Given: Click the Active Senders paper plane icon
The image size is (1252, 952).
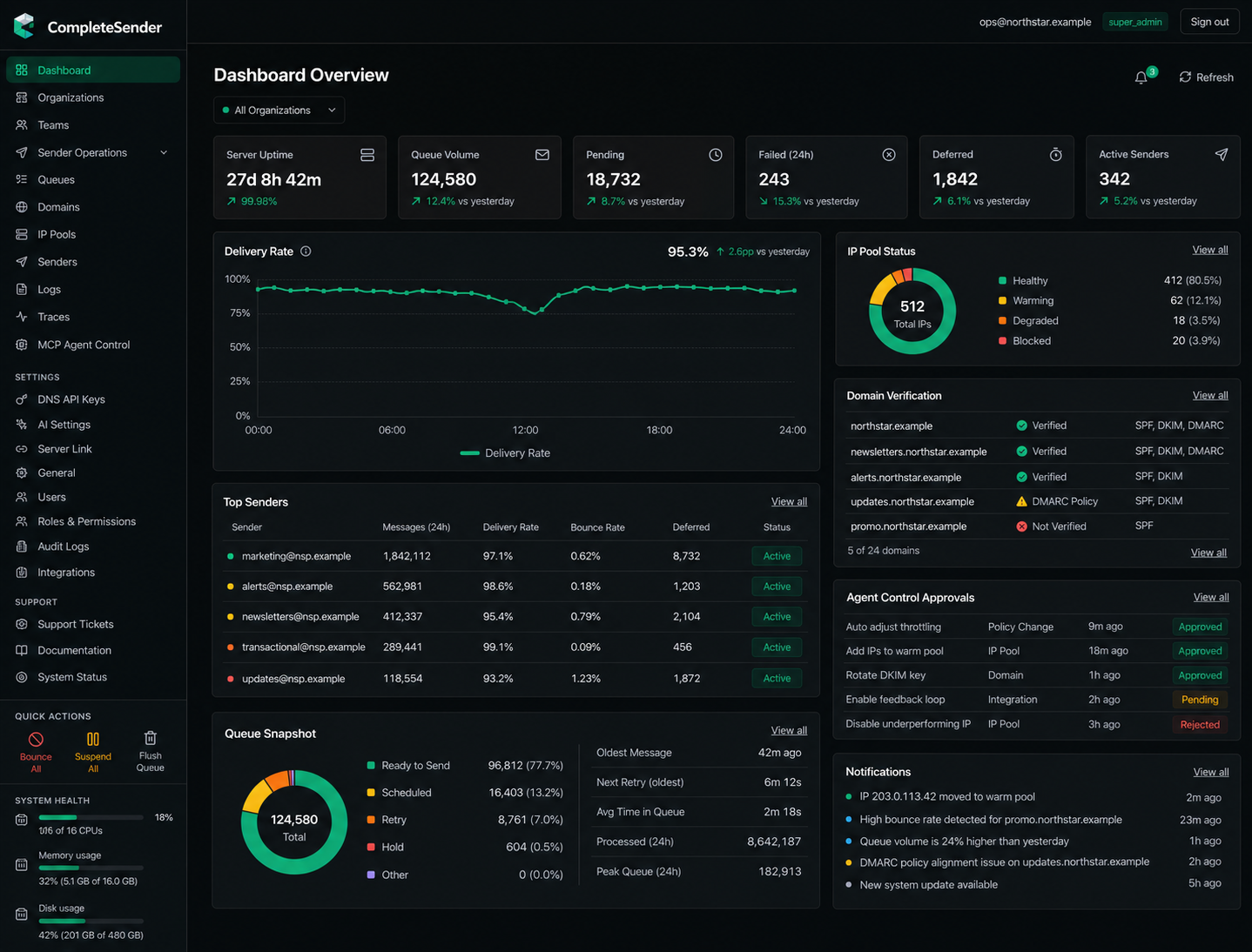Looking at the screenshot, I should point(1222,154).
